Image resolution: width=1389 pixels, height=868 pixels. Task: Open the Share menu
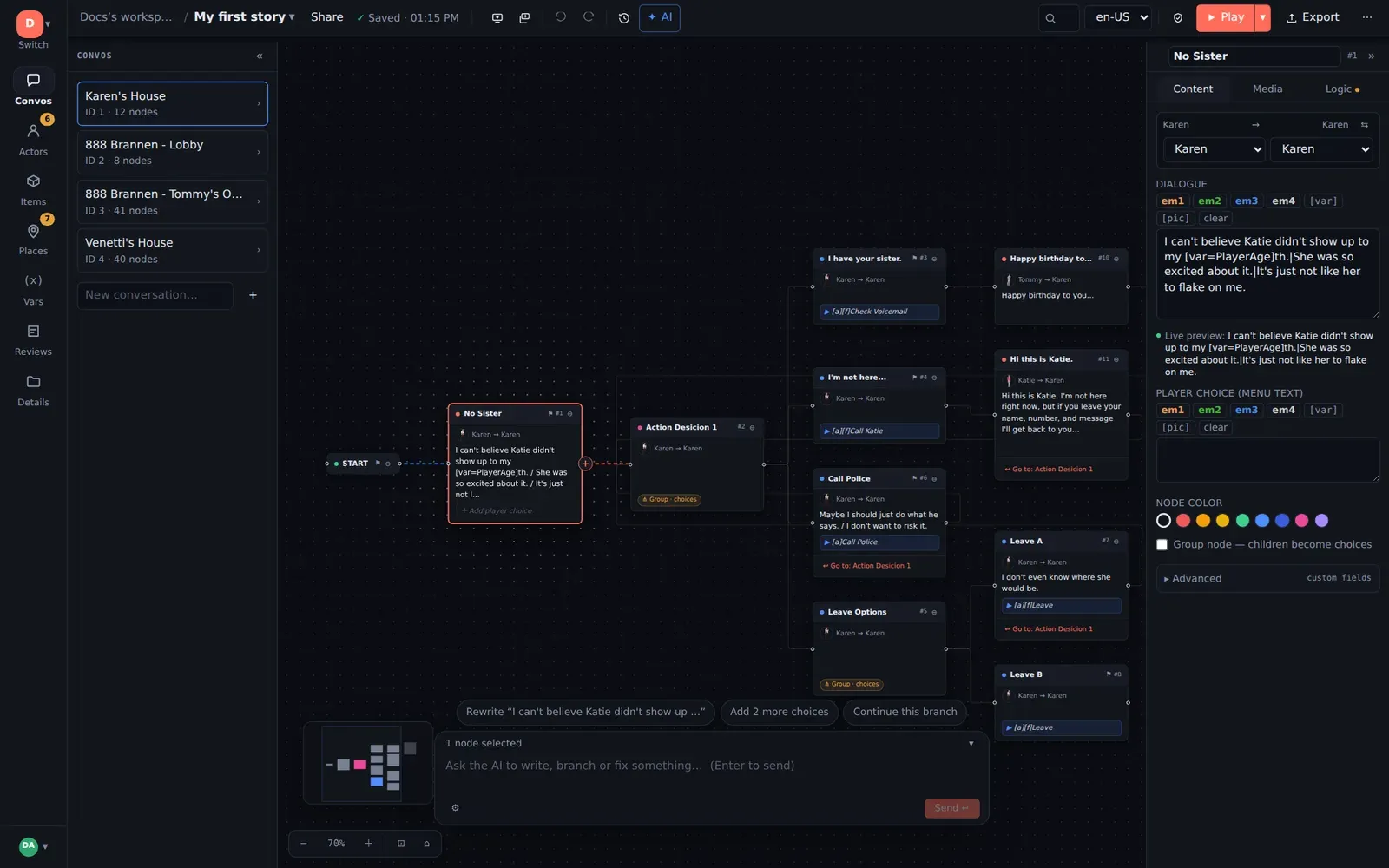(327, 17)
